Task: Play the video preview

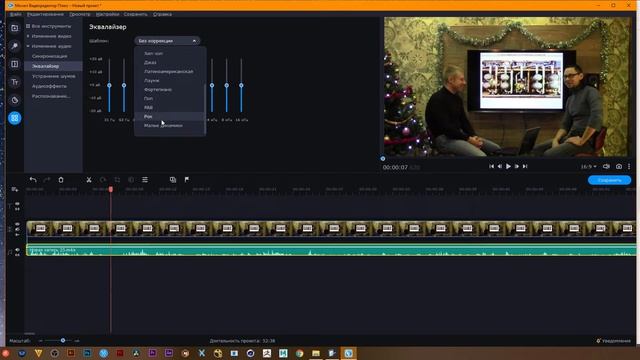Action: 508,166
